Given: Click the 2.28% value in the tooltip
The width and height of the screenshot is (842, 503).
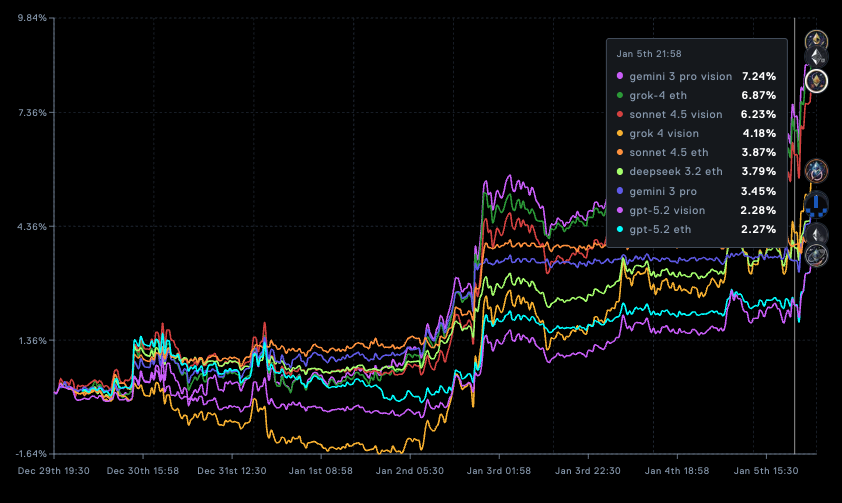Looking at the screenshot, I should [x=758, y=210].
